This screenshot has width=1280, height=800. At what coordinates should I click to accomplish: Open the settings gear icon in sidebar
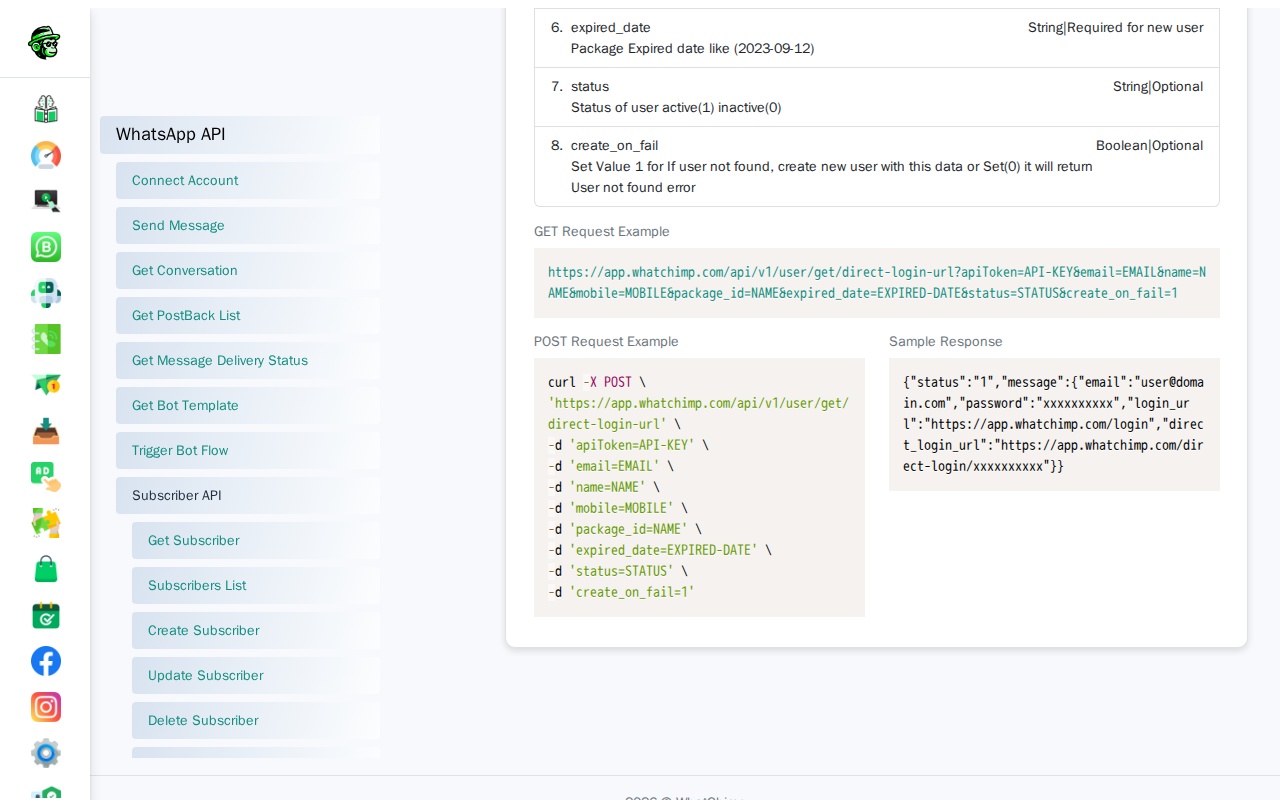coord(45,753)
